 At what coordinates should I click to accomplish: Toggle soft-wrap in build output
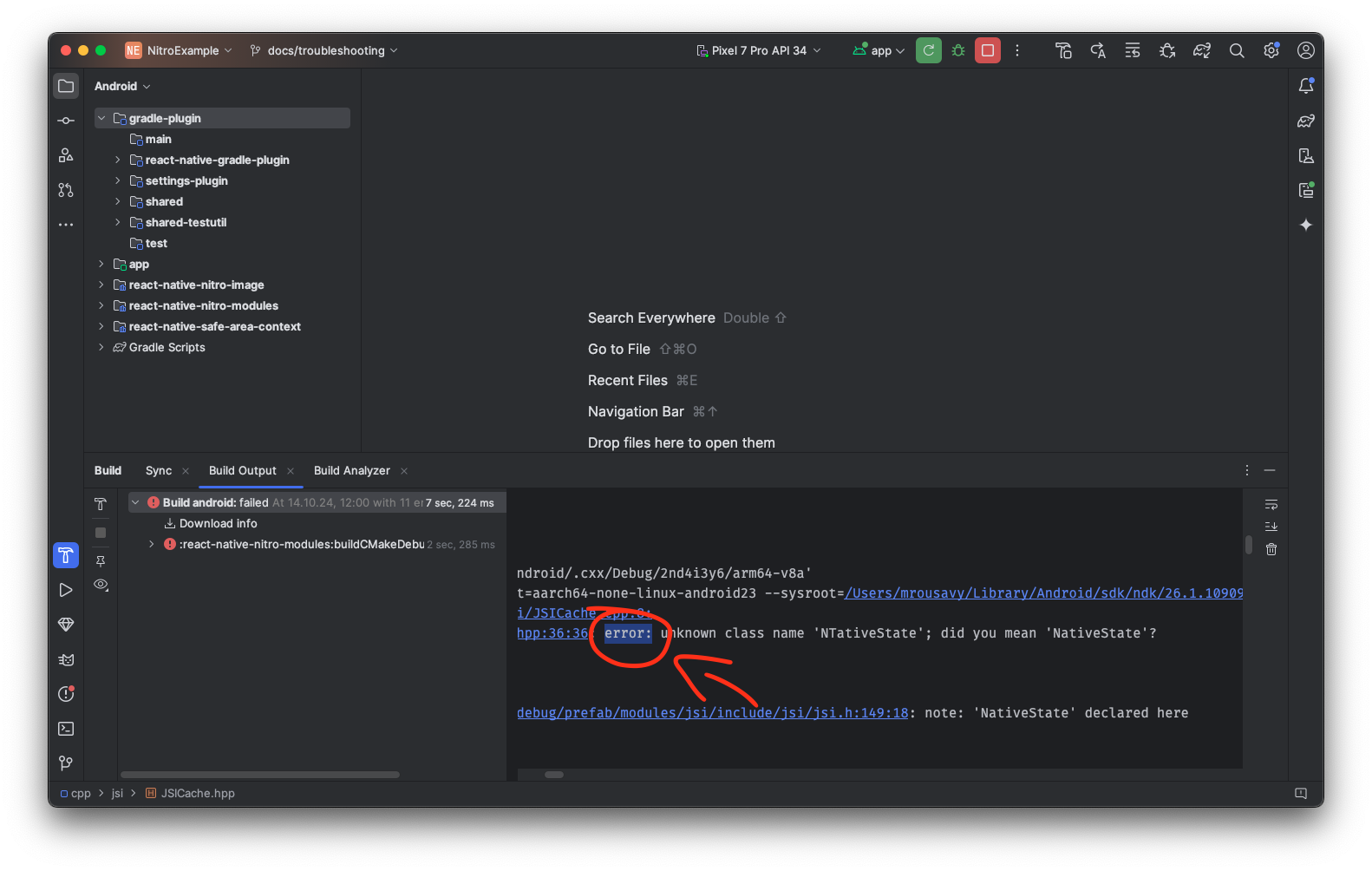tap(1271, 505)
